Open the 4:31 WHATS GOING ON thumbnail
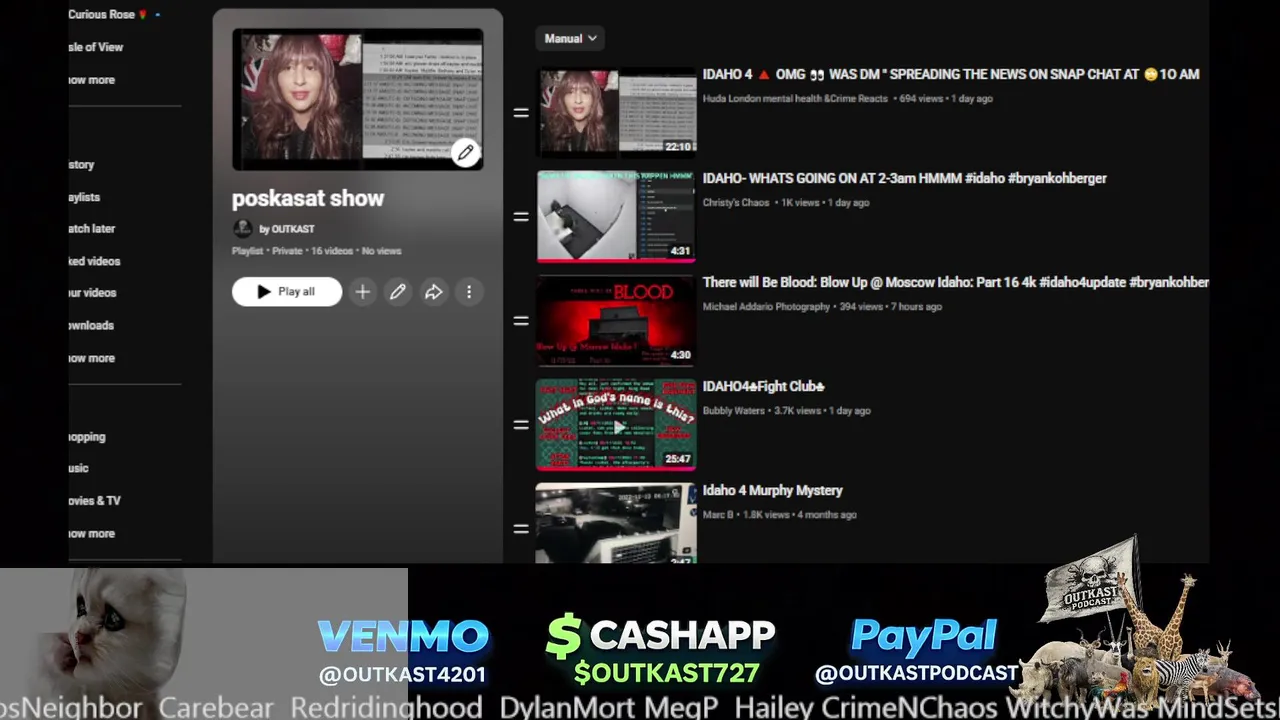1280x720 pixels. 616,216
